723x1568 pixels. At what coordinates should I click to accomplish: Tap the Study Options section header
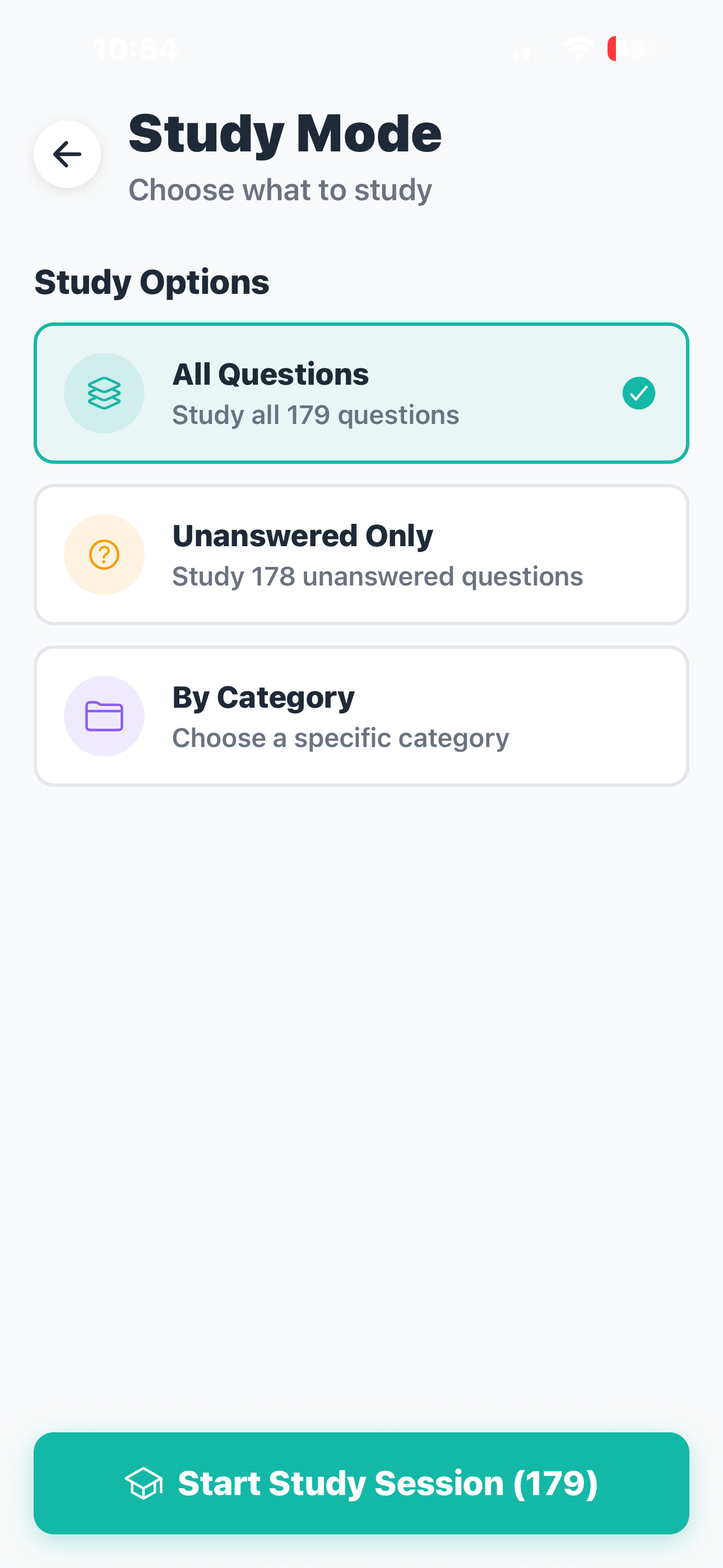[x=151, y=282]
